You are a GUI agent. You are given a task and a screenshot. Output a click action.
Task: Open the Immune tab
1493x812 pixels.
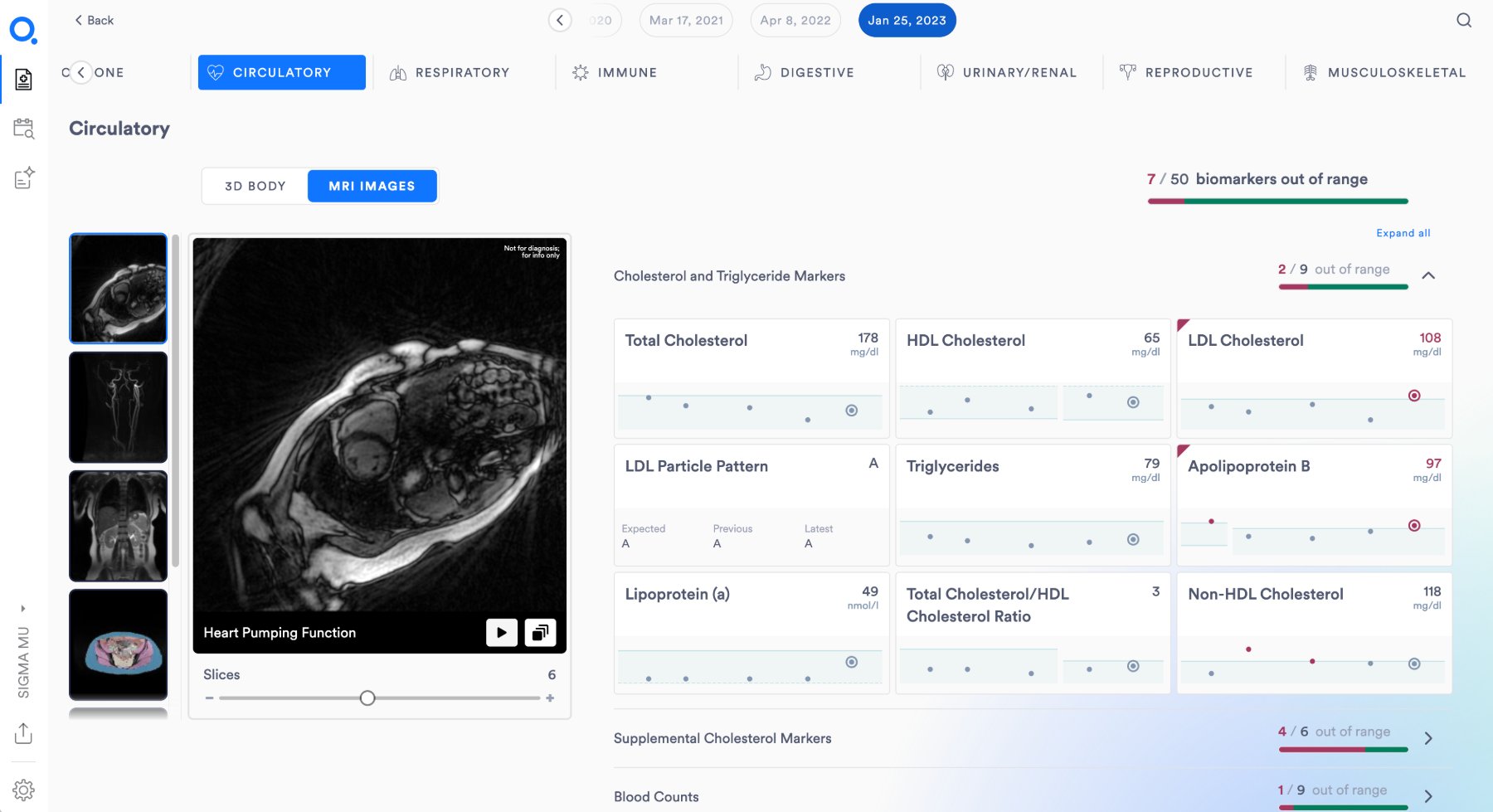(615, 72)
